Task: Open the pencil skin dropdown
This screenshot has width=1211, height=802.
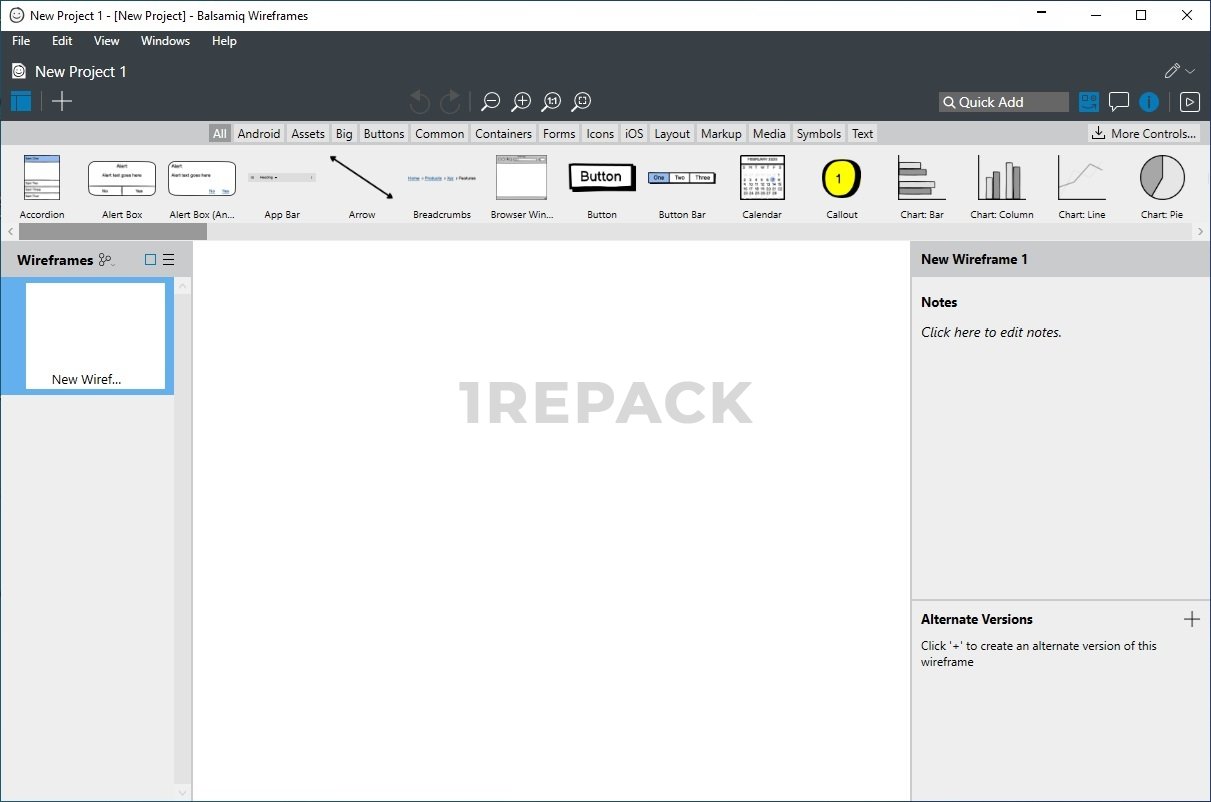Action: point(1180,71)
